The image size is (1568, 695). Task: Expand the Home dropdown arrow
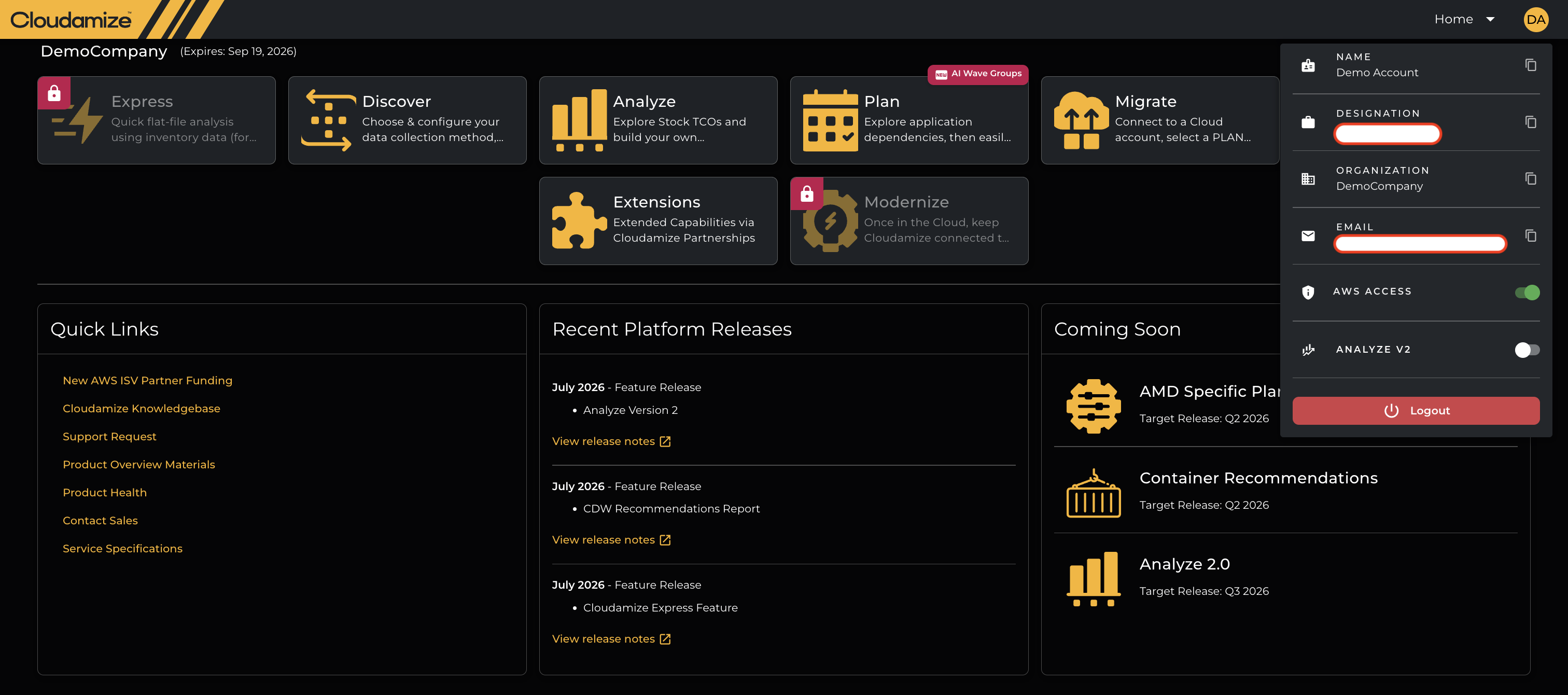(1490, 20)
